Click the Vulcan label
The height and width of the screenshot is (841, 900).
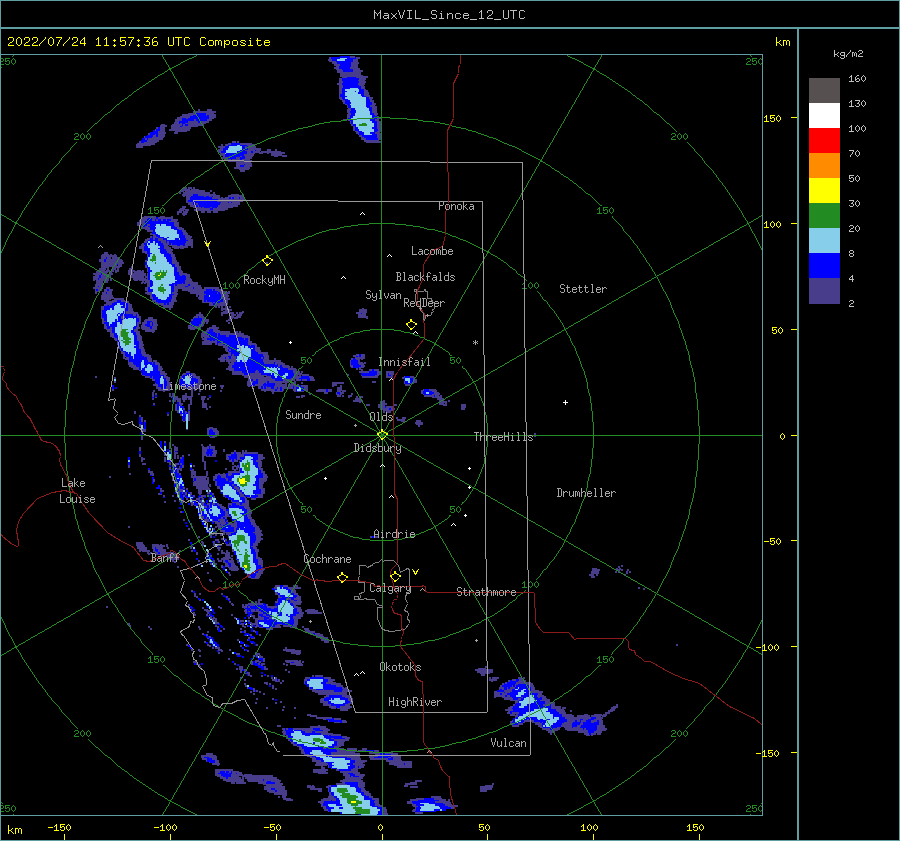pos(509,743)
